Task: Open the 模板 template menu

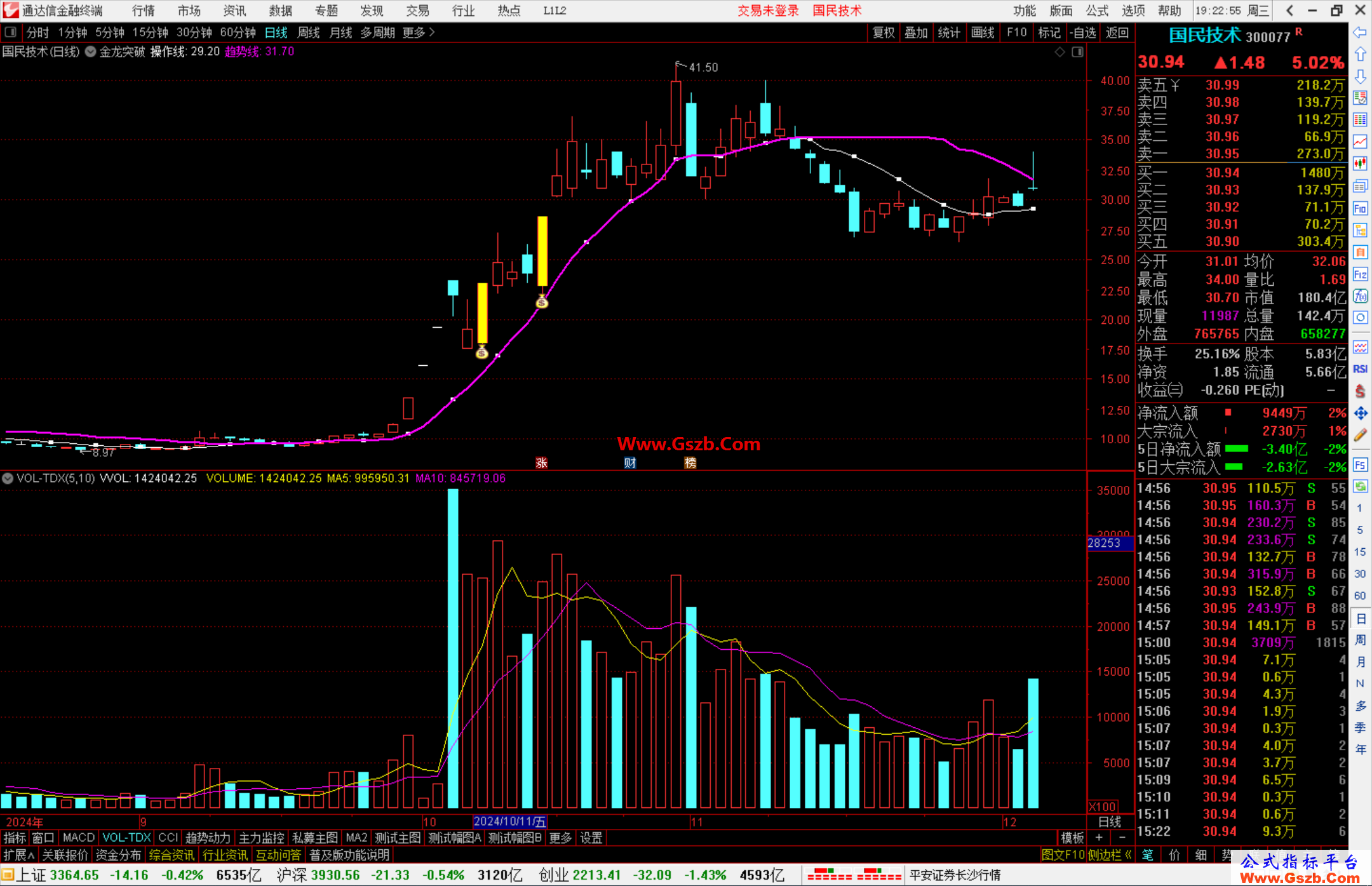Action: click(1072, 838)
